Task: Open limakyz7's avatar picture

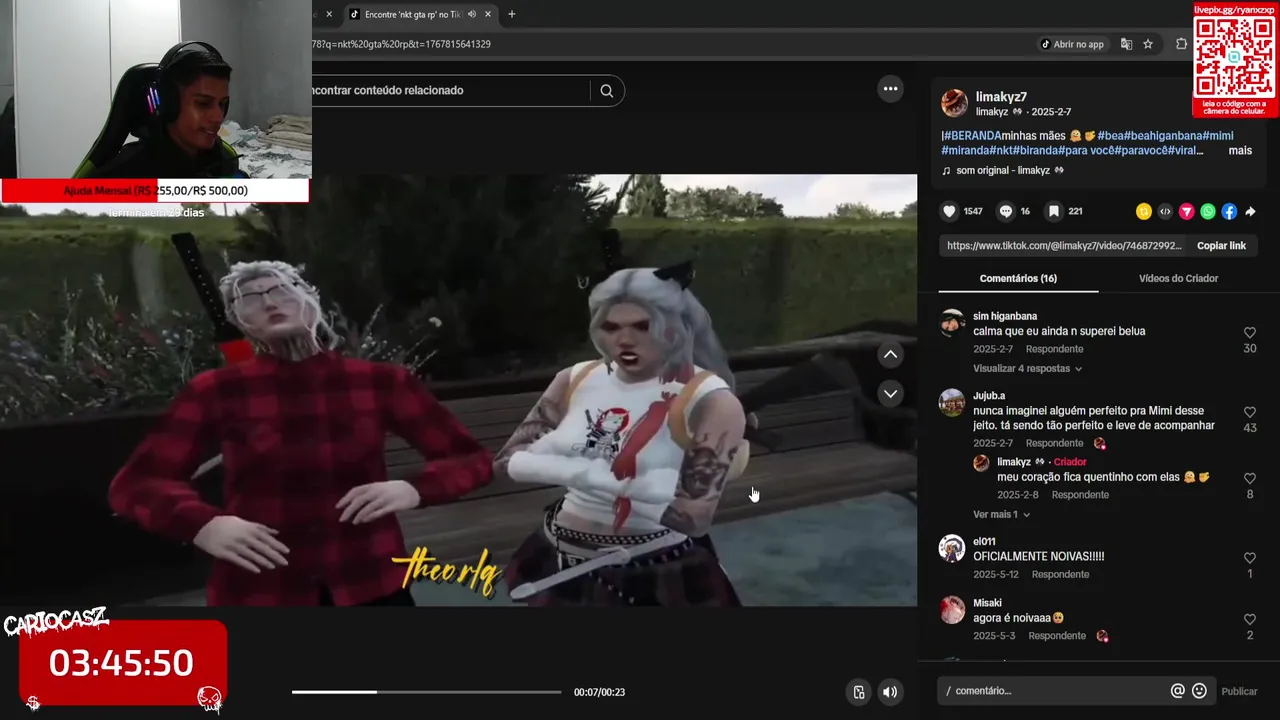Action: point(954,103)
